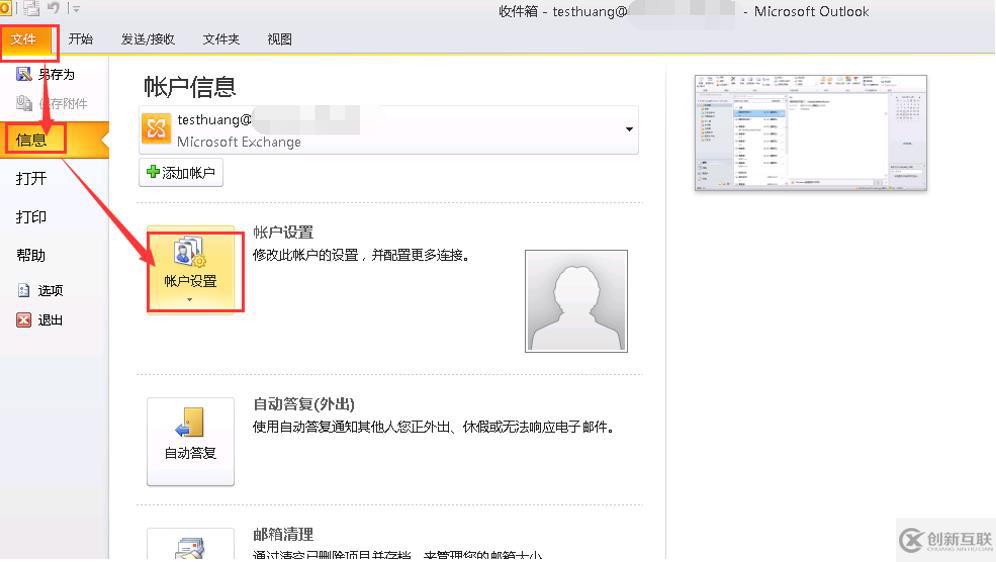Click the red 退出 exit icon
Image resolution: width=996 pixels, height=562 pixels.
(24, 320)
